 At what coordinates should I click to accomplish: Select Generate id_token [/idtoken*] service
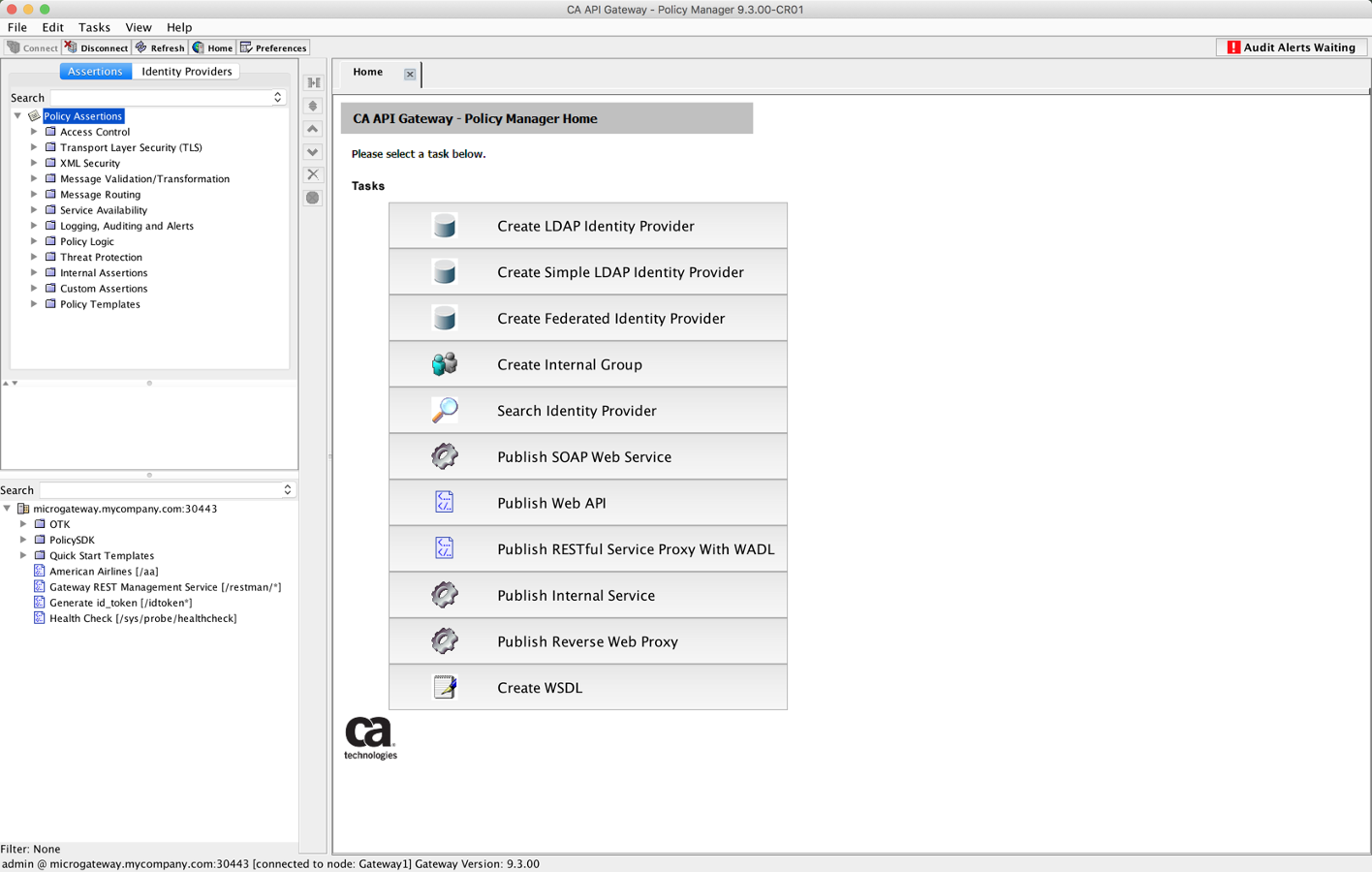coord(121,603)
